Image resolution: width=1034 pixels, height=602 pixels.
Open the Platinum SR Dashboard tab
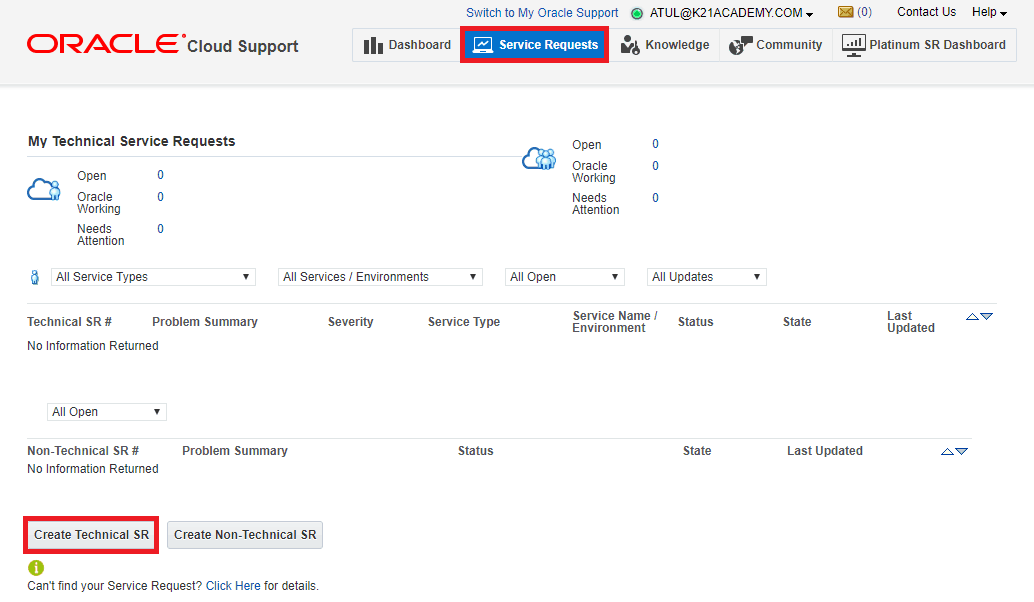(924, 45)
